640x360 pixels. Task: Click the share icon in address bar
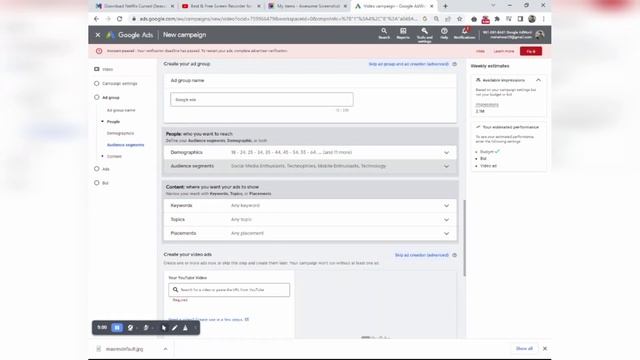click(448, 19)
